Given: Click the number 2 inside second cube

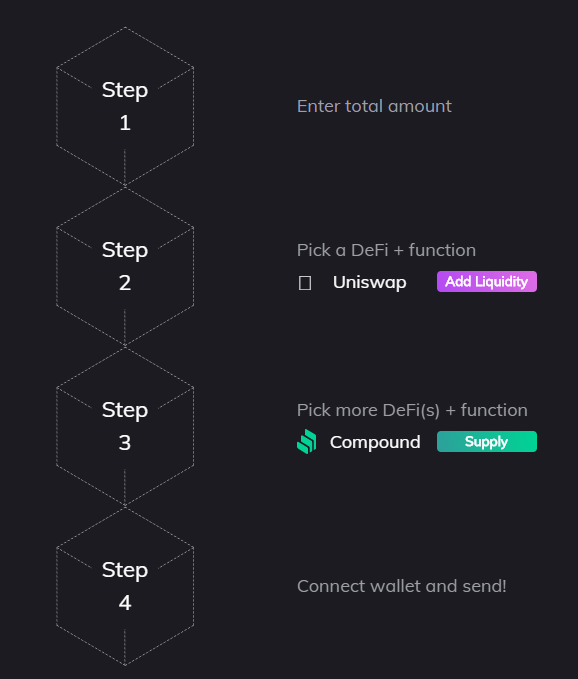Looking at the screenshot, I should [125, 283].
